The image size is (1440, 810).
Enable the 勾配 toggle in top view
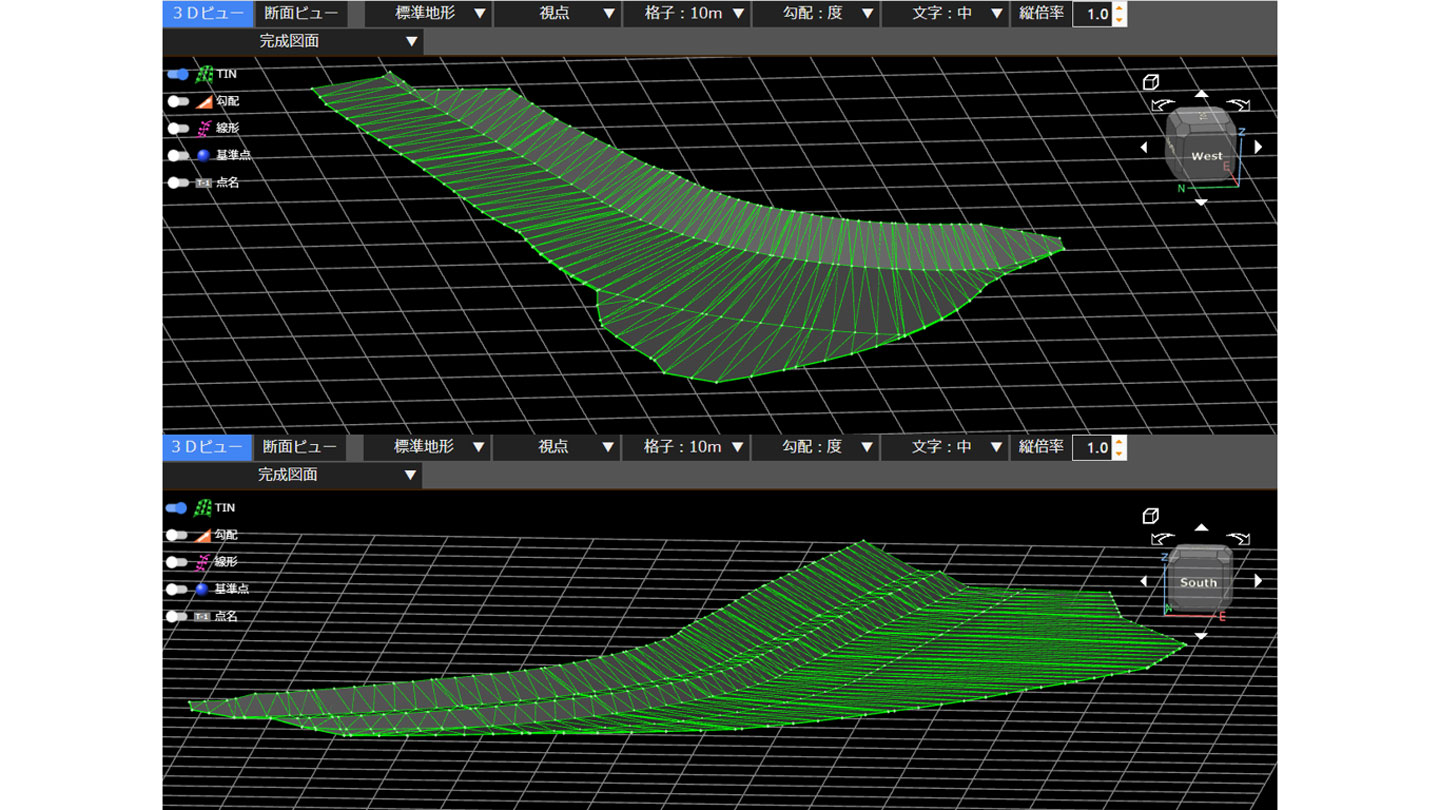[x=178, y=101]
